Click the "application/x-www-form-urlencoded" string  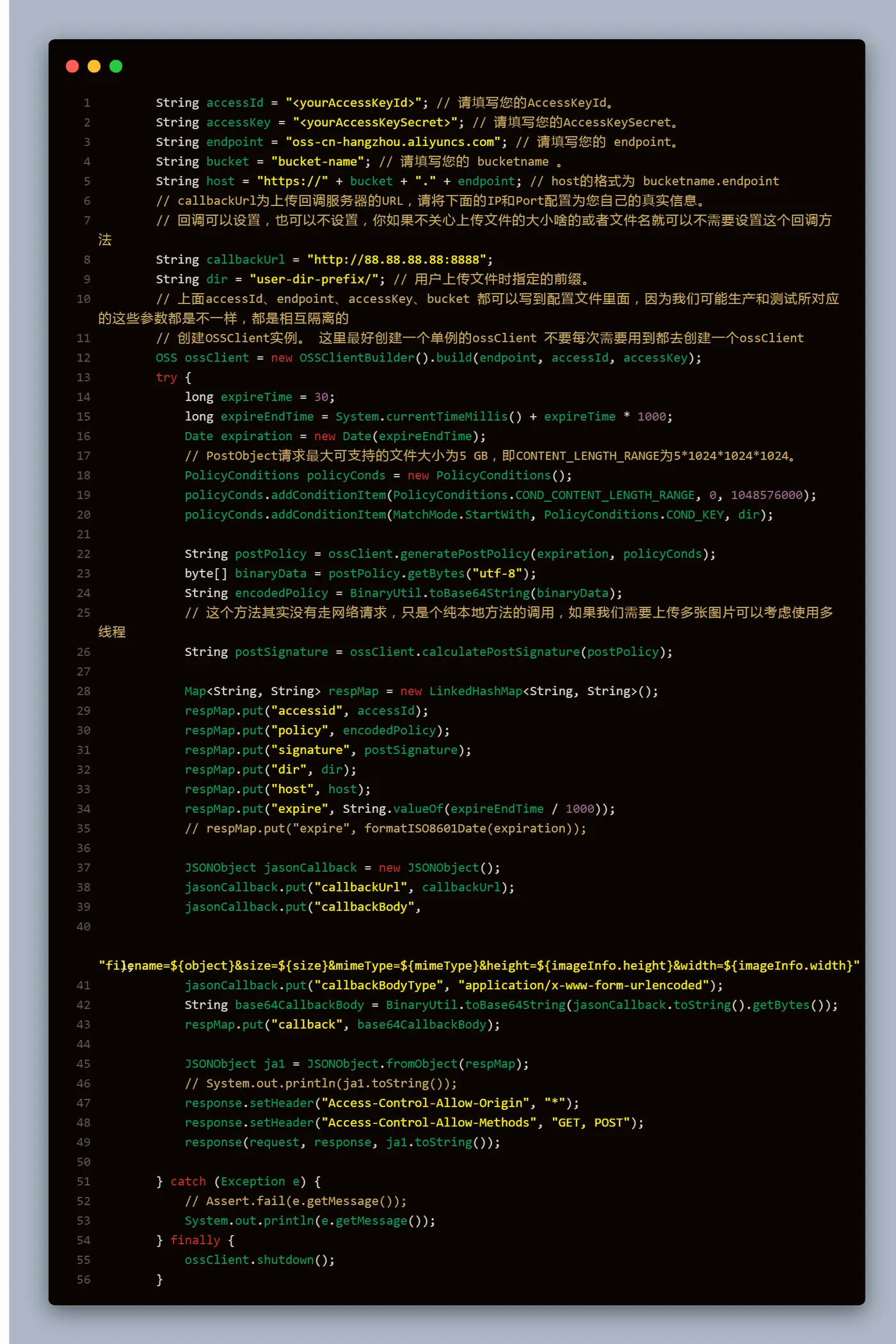(584, 986)
